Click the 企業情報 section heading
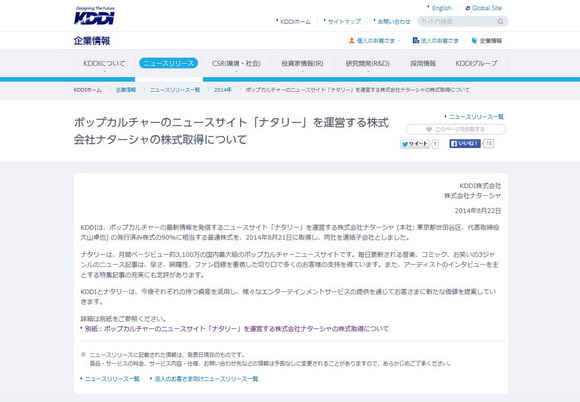Viewport: 580px width, 402px height. (x=92, y=41)
